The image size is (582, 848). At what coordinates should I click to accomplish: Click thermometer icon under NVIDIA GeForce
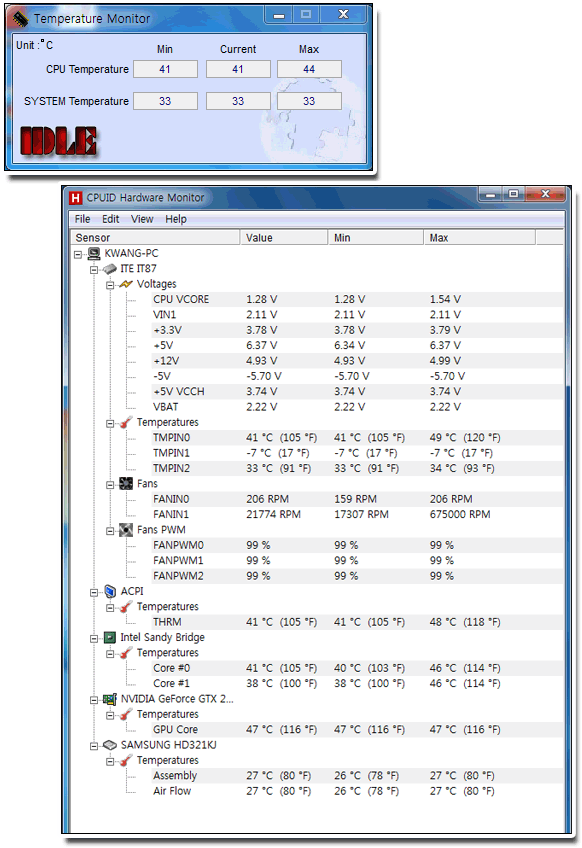pos(126,714)
